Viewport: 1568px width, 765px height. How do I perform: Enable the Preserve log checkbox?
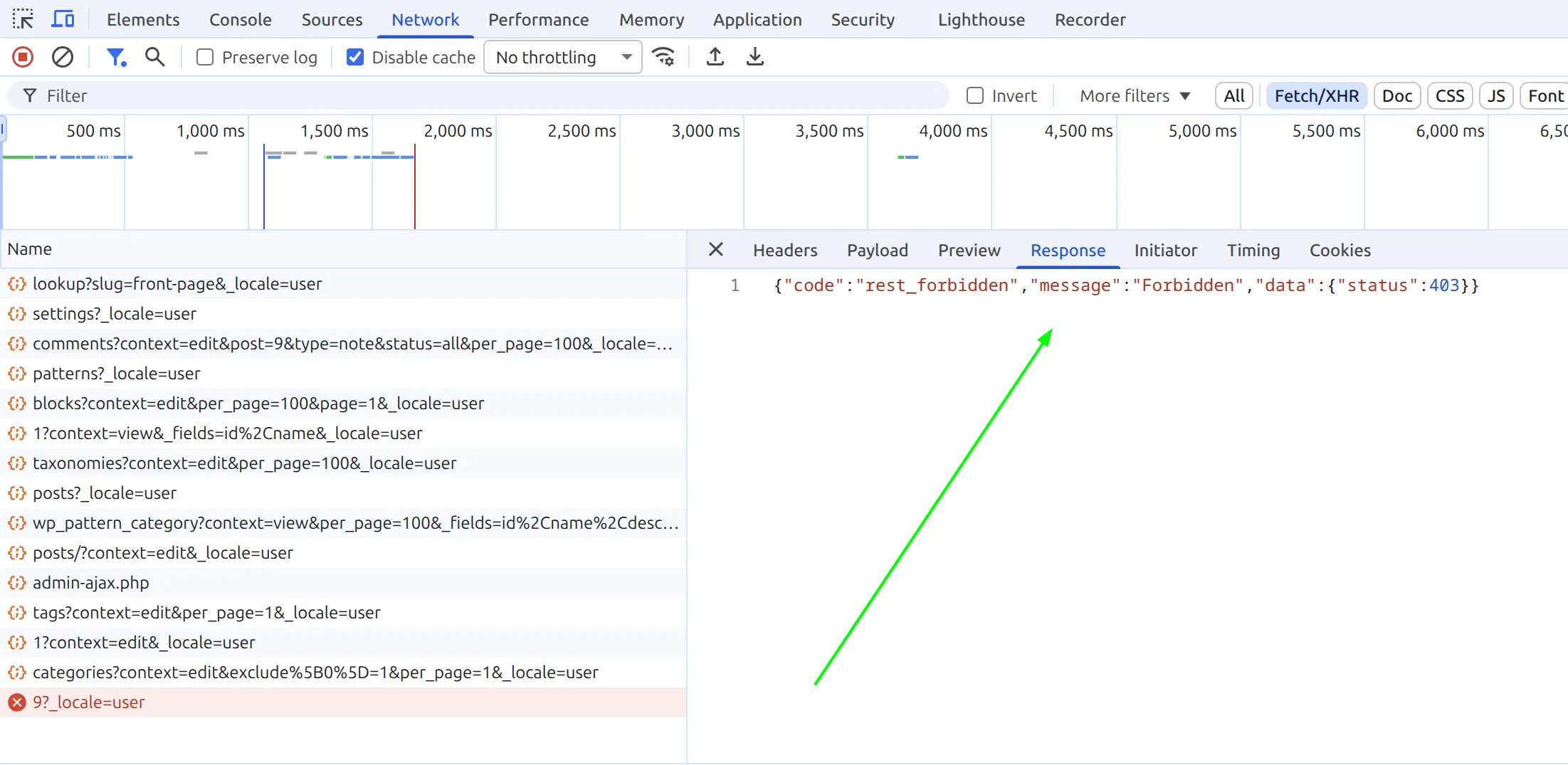(205, 57)
